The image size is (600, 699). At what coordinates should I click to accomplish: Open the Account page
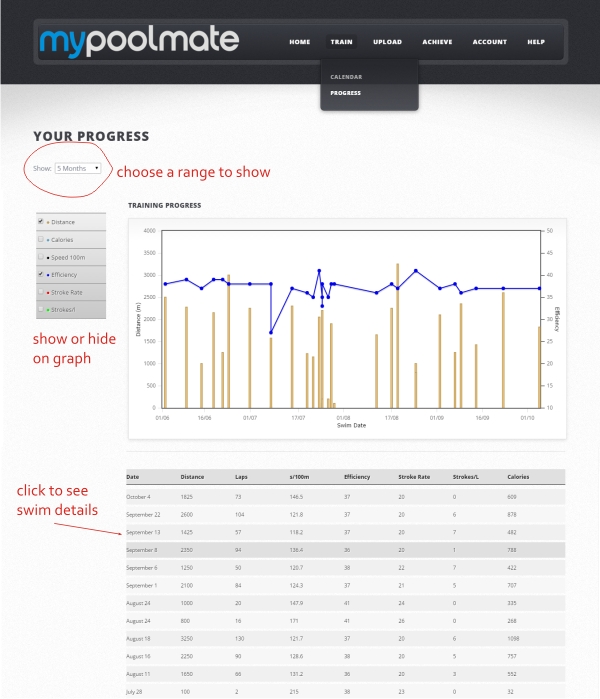pos(489,42)
